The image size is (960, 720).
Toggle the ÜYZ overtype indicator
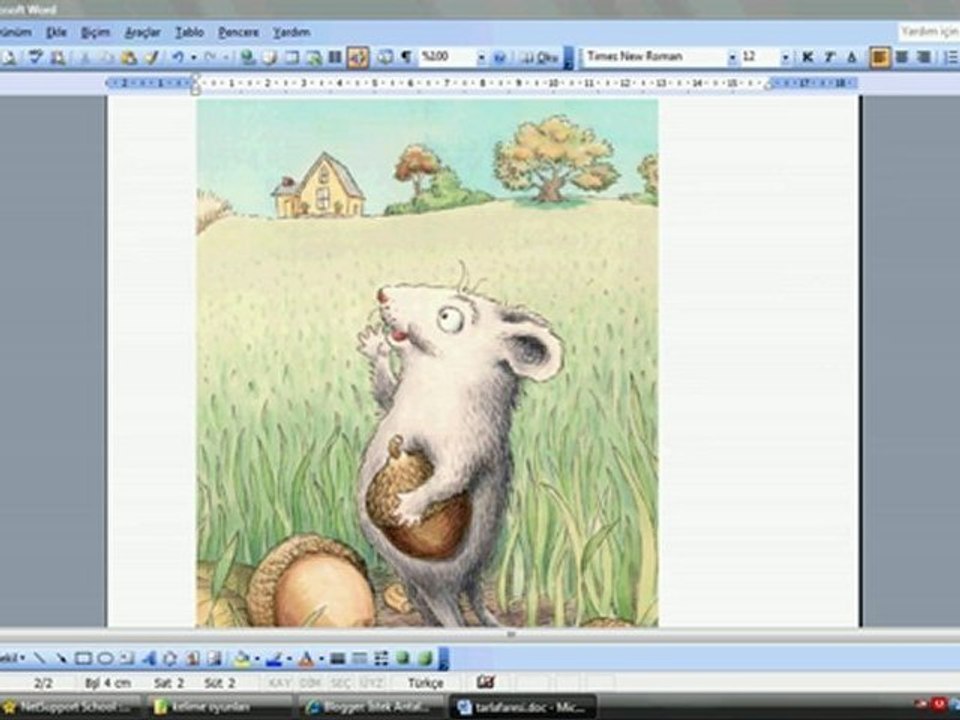[372, 683]
